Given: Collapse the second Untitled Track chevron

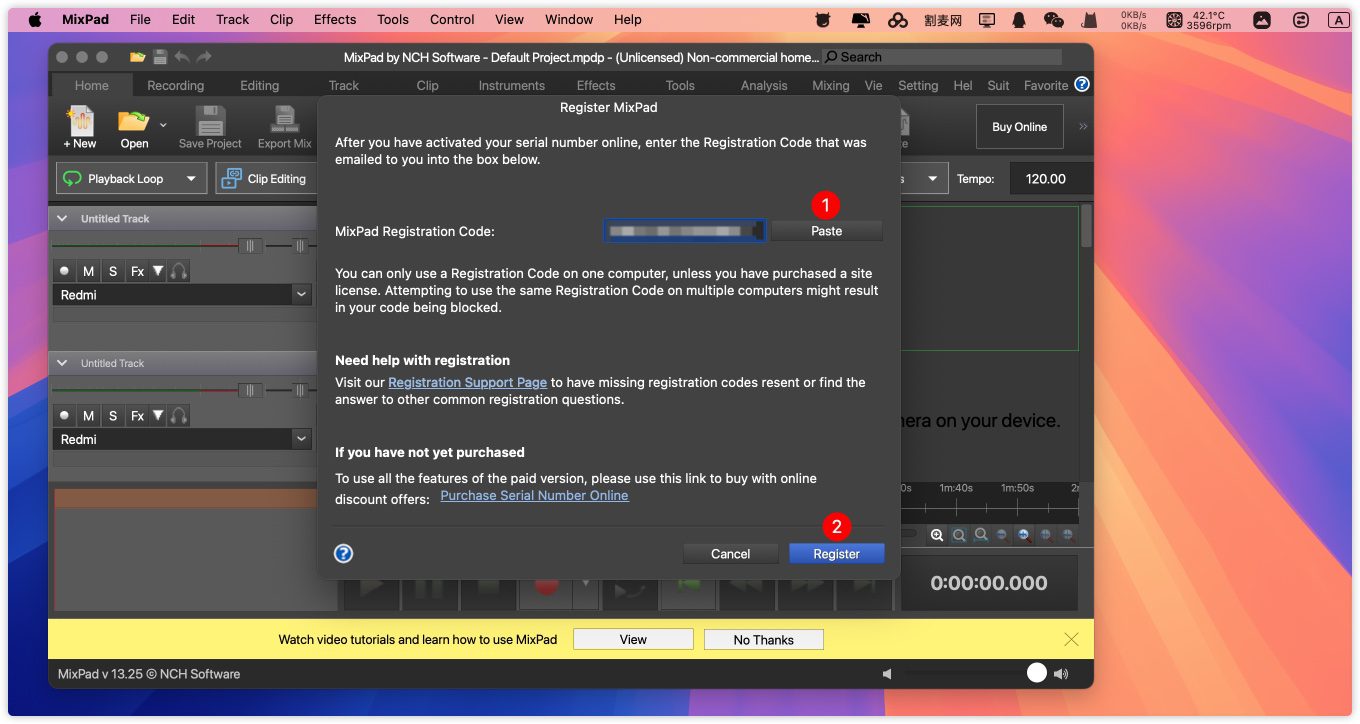Looking at the screenshot, I should (x=63, y=363).
